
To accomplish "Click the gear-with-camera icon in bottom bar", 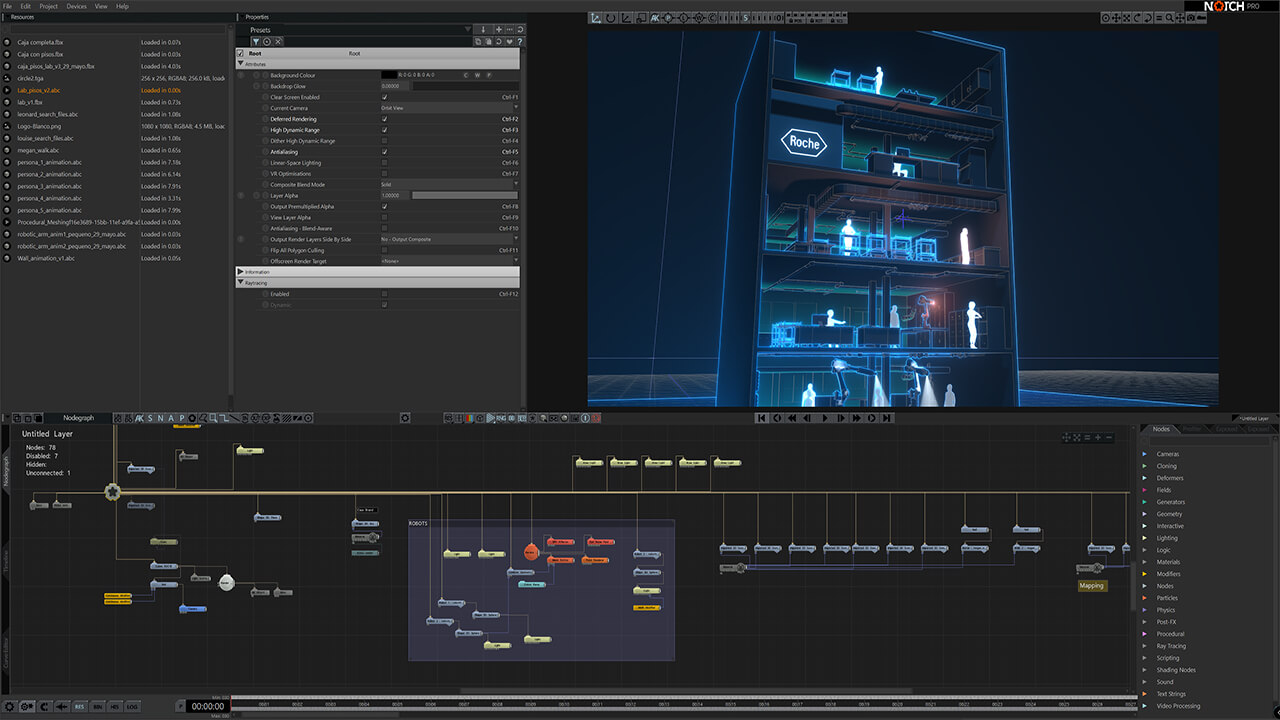I will click(28, 706).
